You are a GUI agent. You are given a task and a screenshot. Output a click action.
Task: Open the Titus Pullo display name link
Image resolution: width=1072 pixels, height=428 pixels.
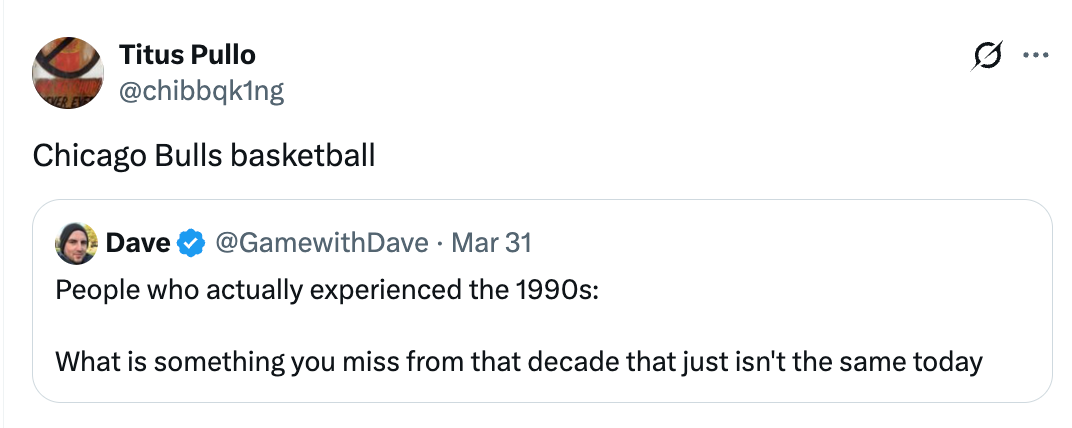(x=187, y=54)
